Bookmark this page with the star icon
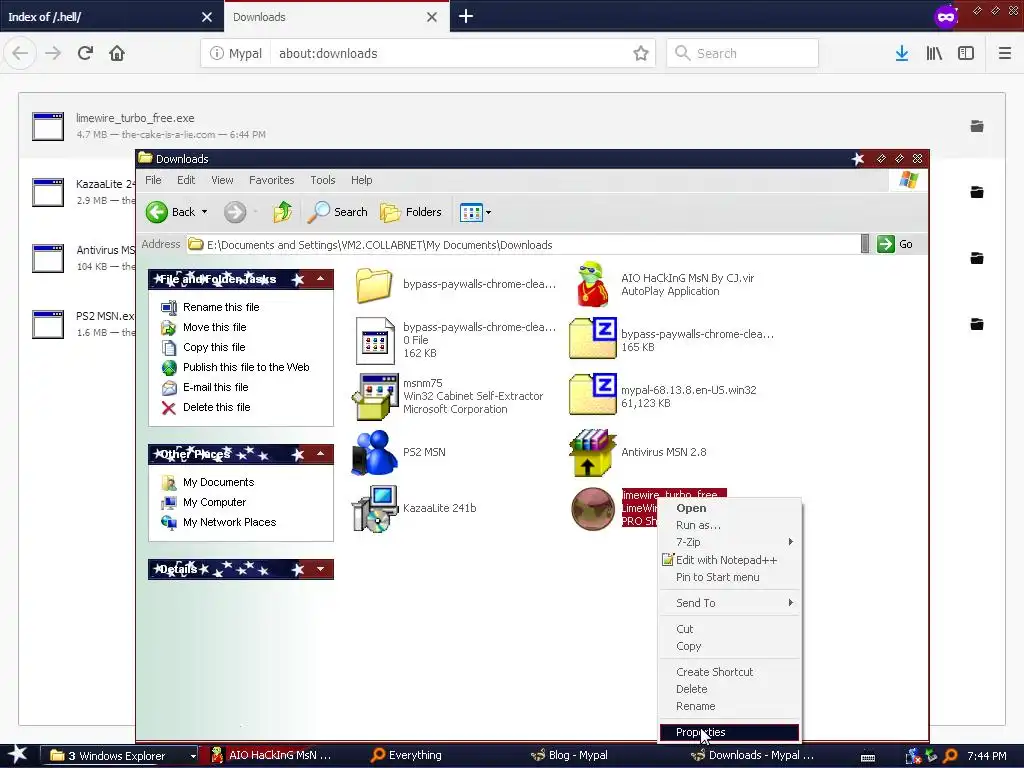 tap(641, 53)
